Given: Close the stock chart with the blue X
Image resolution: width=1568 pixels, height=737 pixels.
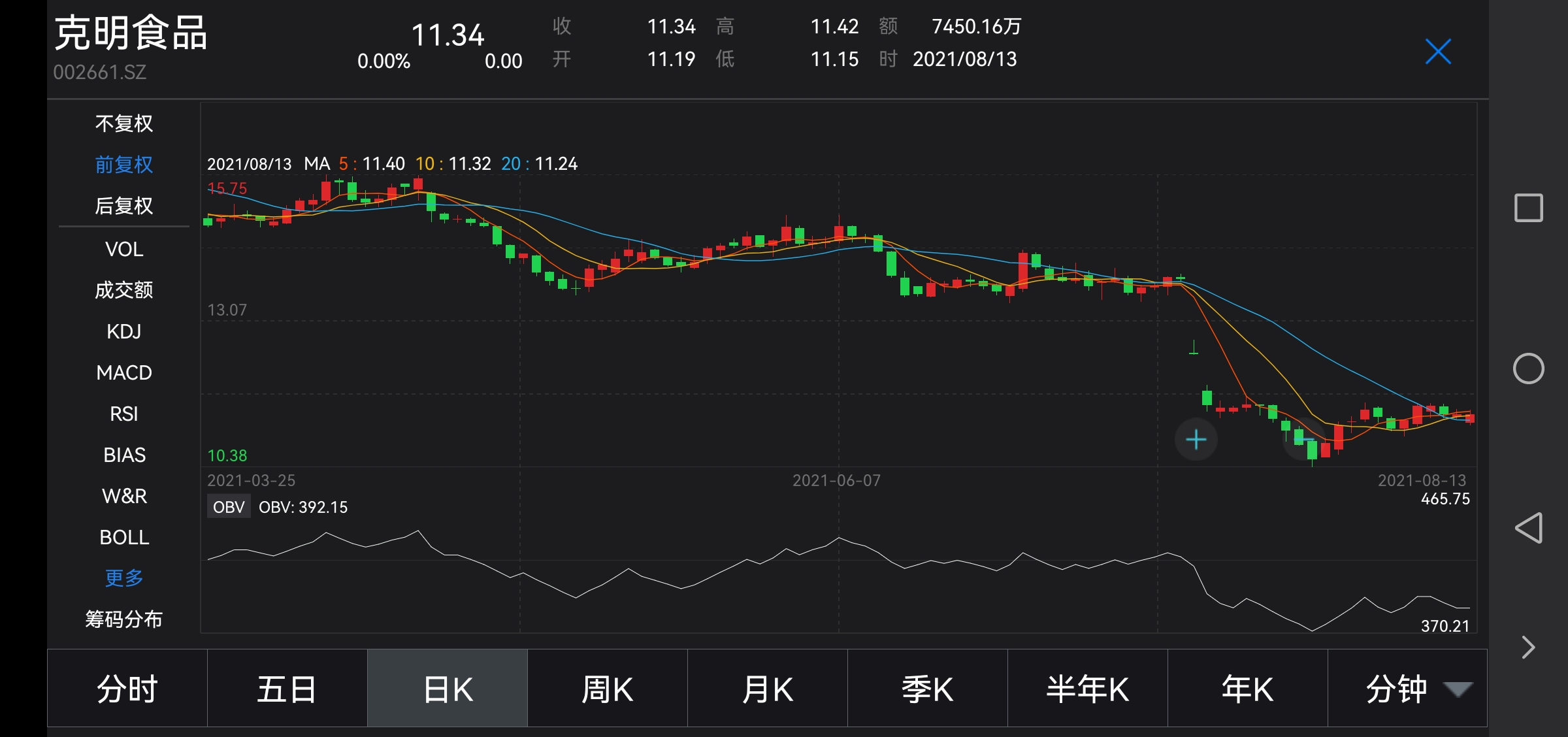Looking at the screenshot, I should coord(1438,52).
